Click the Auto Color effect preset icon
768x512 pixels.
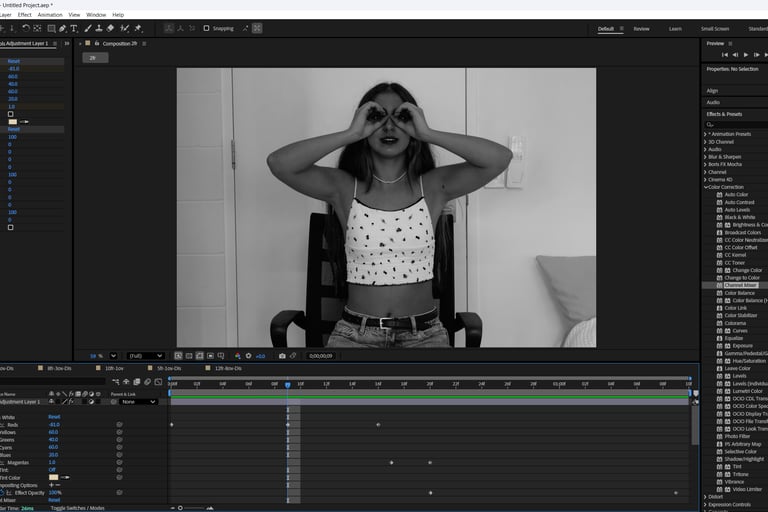click(720, 195)
